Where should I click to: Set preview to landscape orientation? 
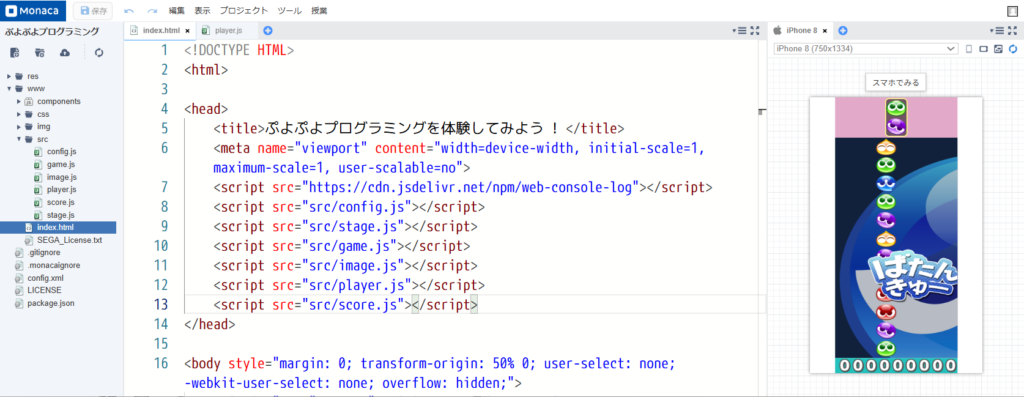984,48
